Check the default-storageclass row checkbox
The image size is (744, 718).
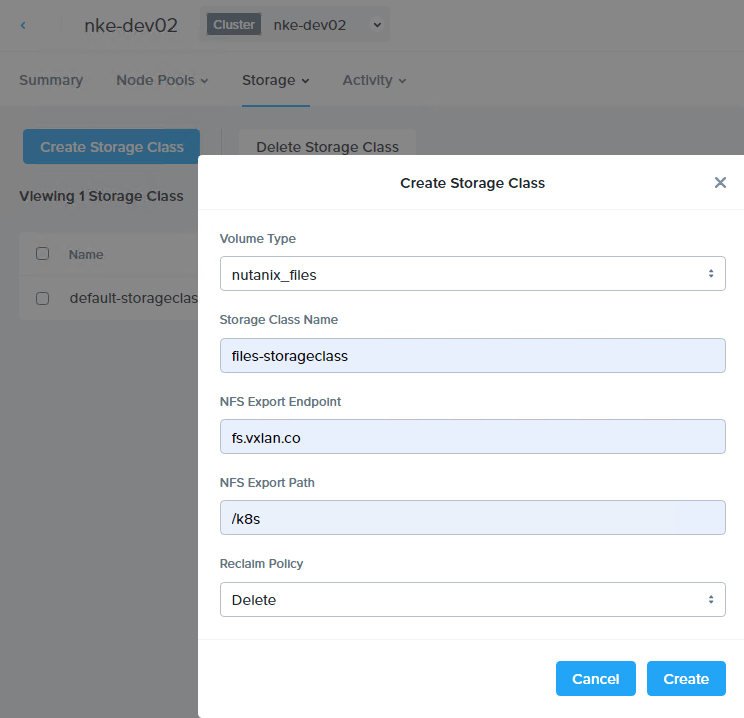pyautogui.click(x=42, y=298)
